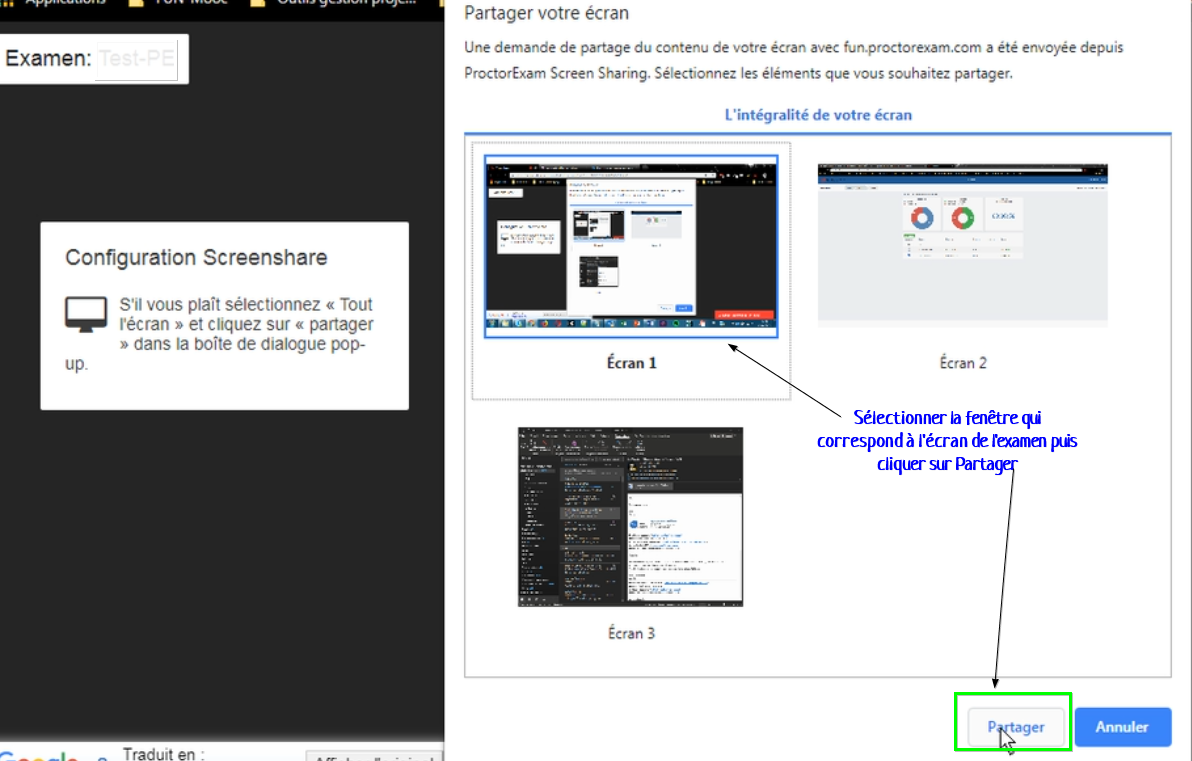1192x761 pixels.
Task: Cancel sharing with the Annuler button
Action: 1122,727
